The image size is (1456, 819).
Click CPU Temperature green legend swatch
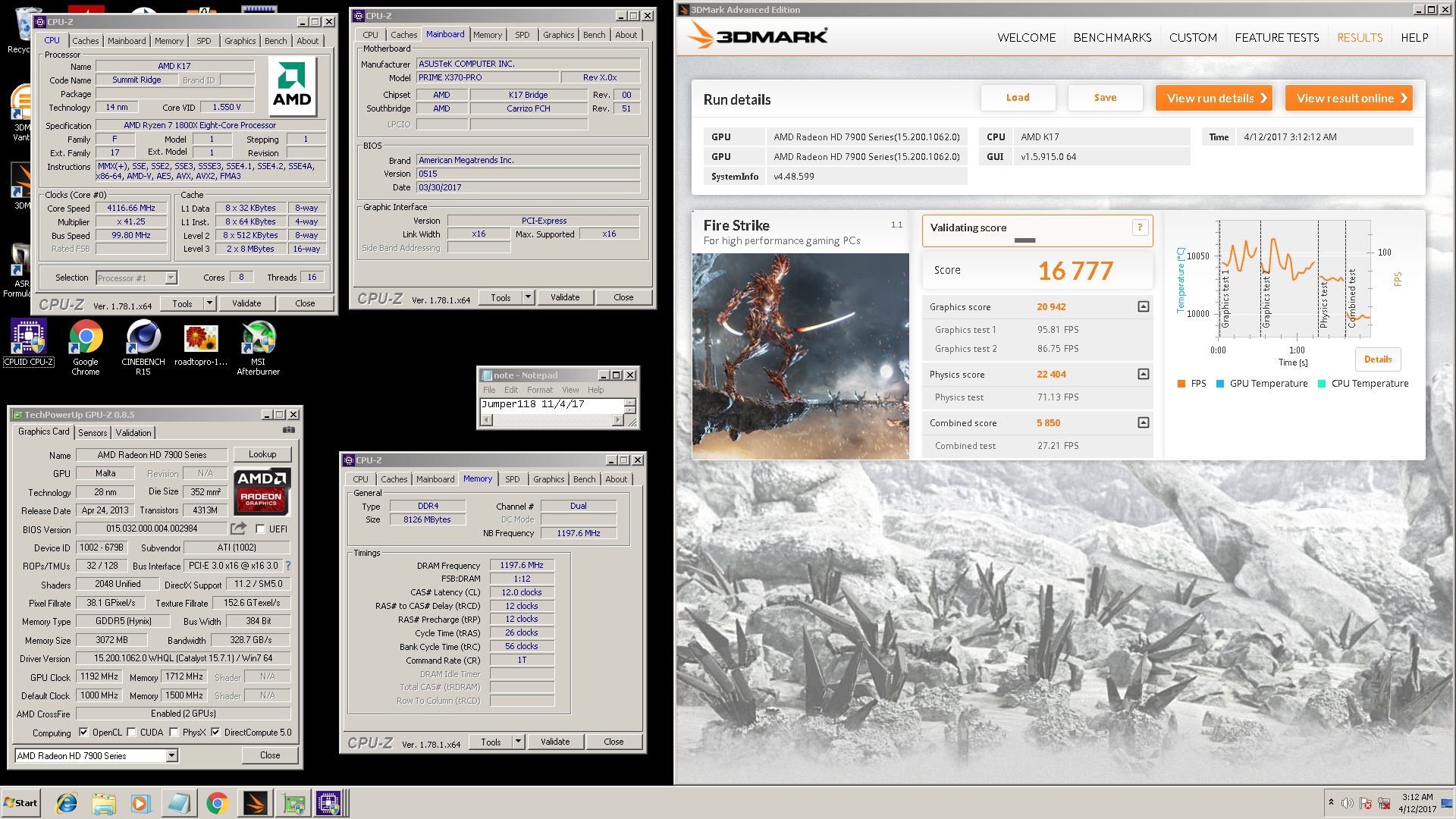[x=1322, y=384]
